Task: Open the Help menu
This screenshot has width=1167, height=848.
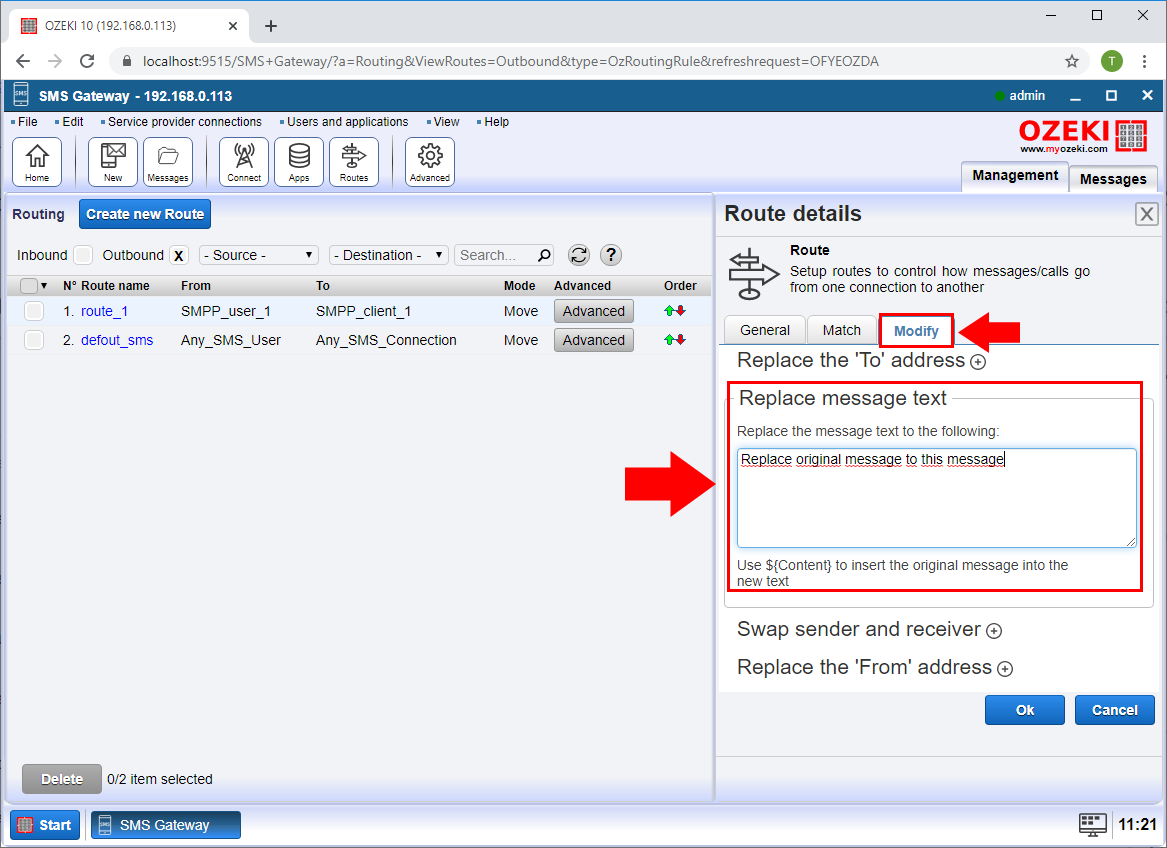Action: tap(496, 122)
